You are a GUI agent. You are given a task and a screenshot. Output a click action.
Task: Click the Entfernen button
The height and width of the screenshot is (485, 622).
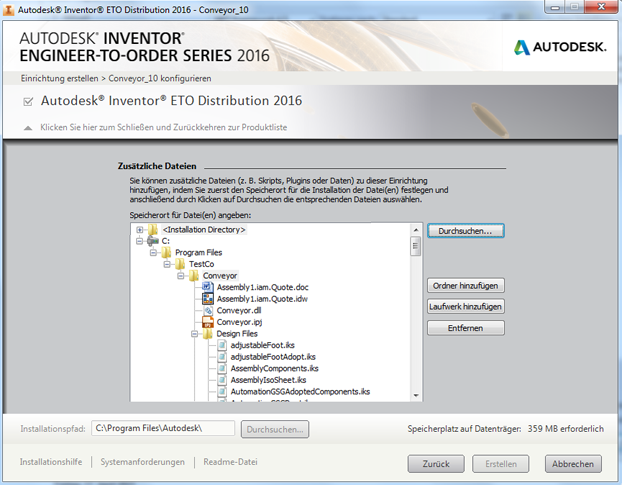(x=466, y=328)
